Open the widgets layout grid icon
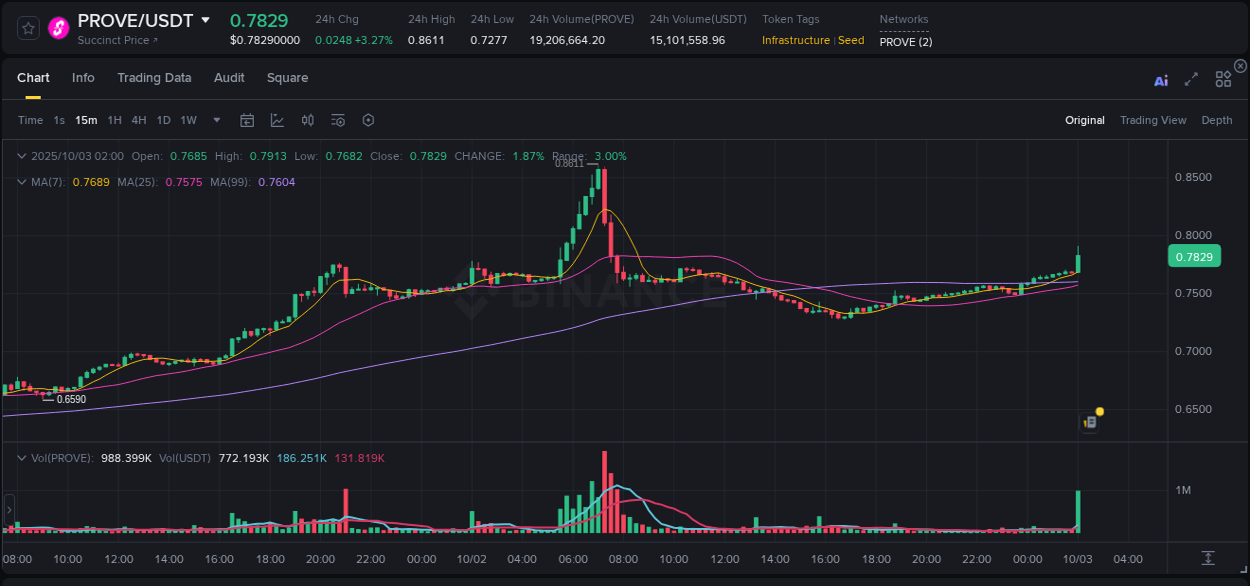The width and height of the screenshot is (1250, 586). (1223, 79)
